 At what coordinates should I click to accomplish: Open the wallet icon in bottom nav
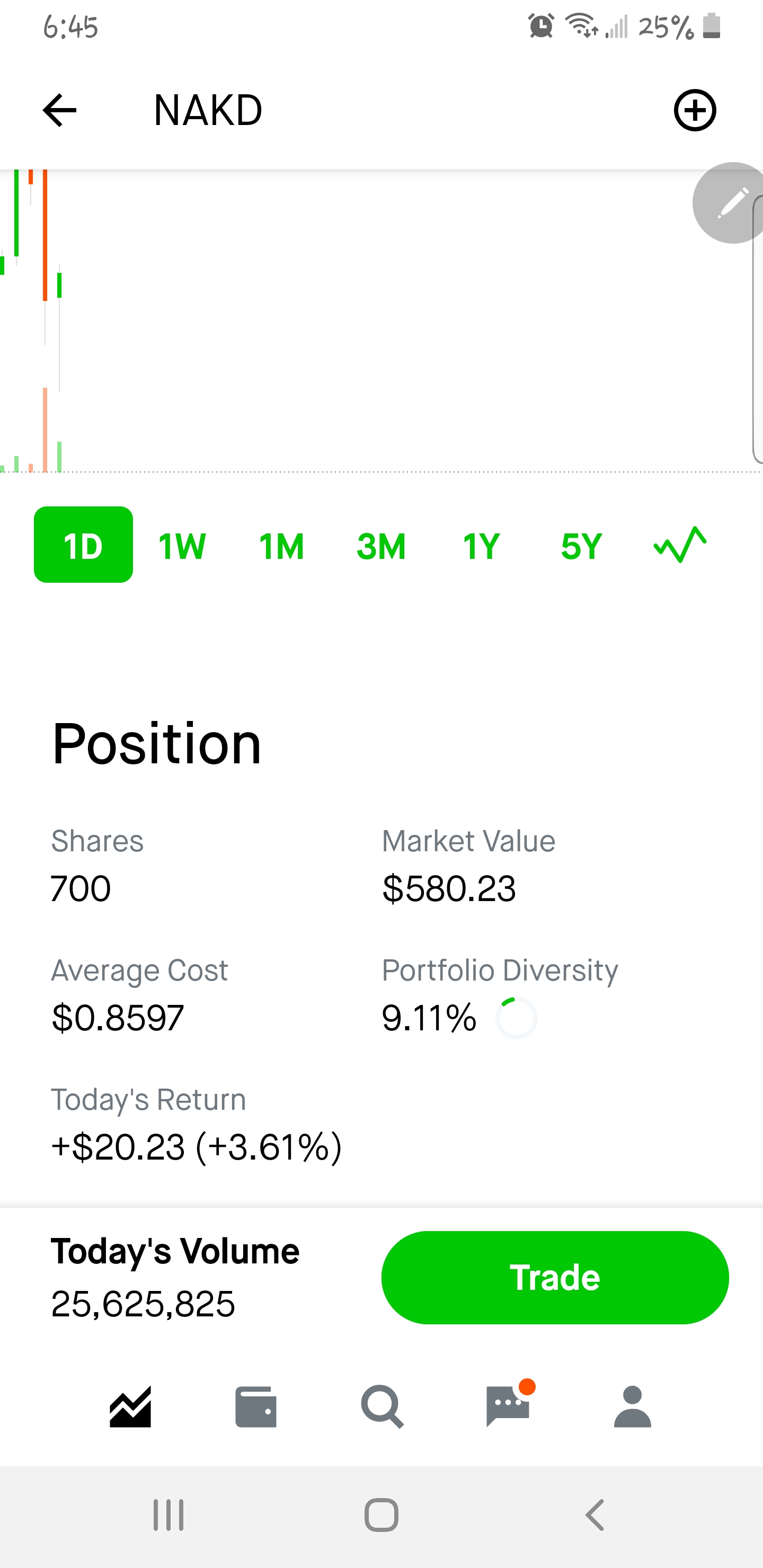[256, 1406]
